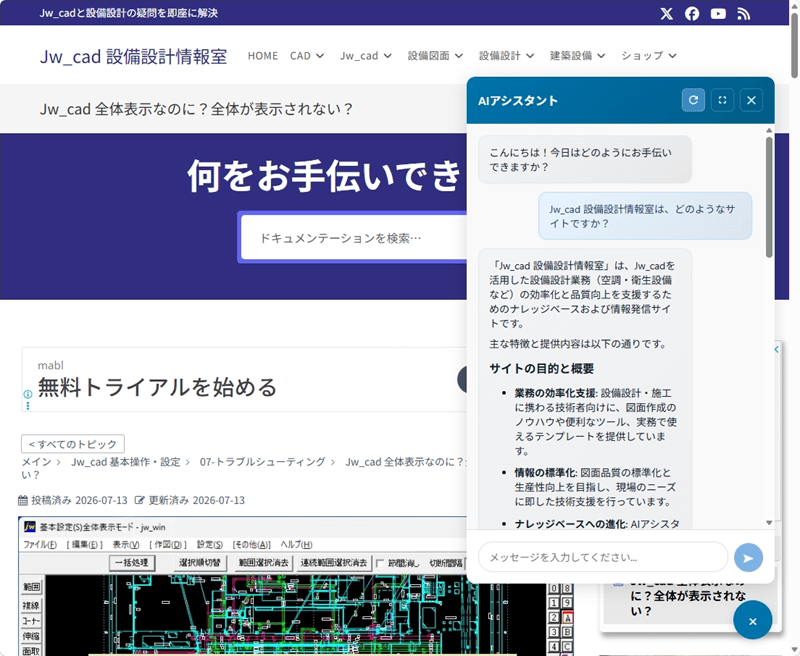Open the YouTube channel icon
The height and width of the screenshot is (656, 800).
click(x=718, y=14)
